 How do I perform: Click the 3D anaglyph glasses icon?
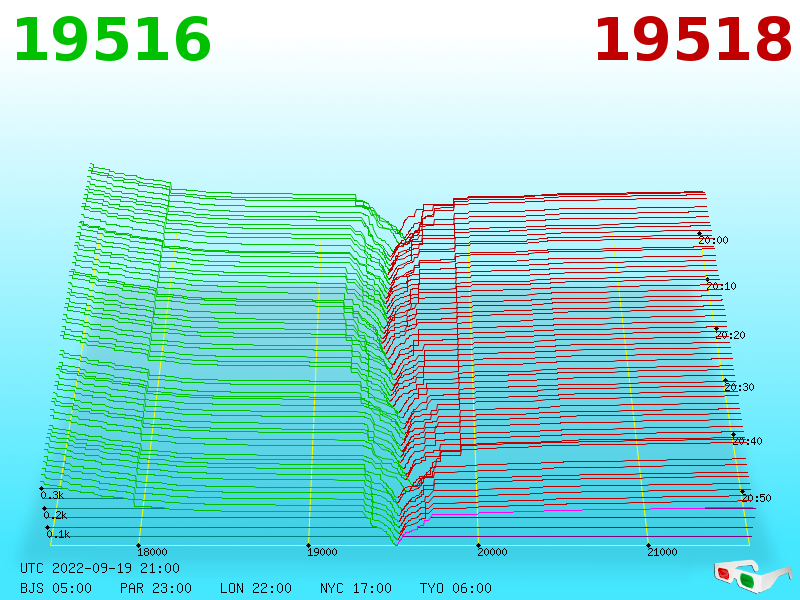coord(753,575)
